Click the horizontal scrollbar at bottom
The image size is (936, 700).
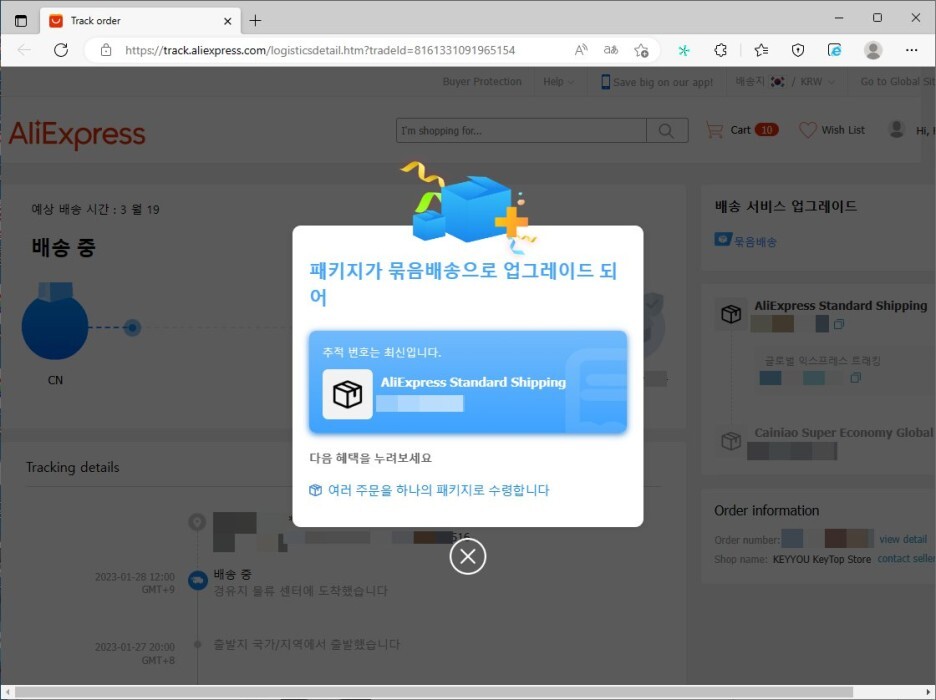pos(433,692)
